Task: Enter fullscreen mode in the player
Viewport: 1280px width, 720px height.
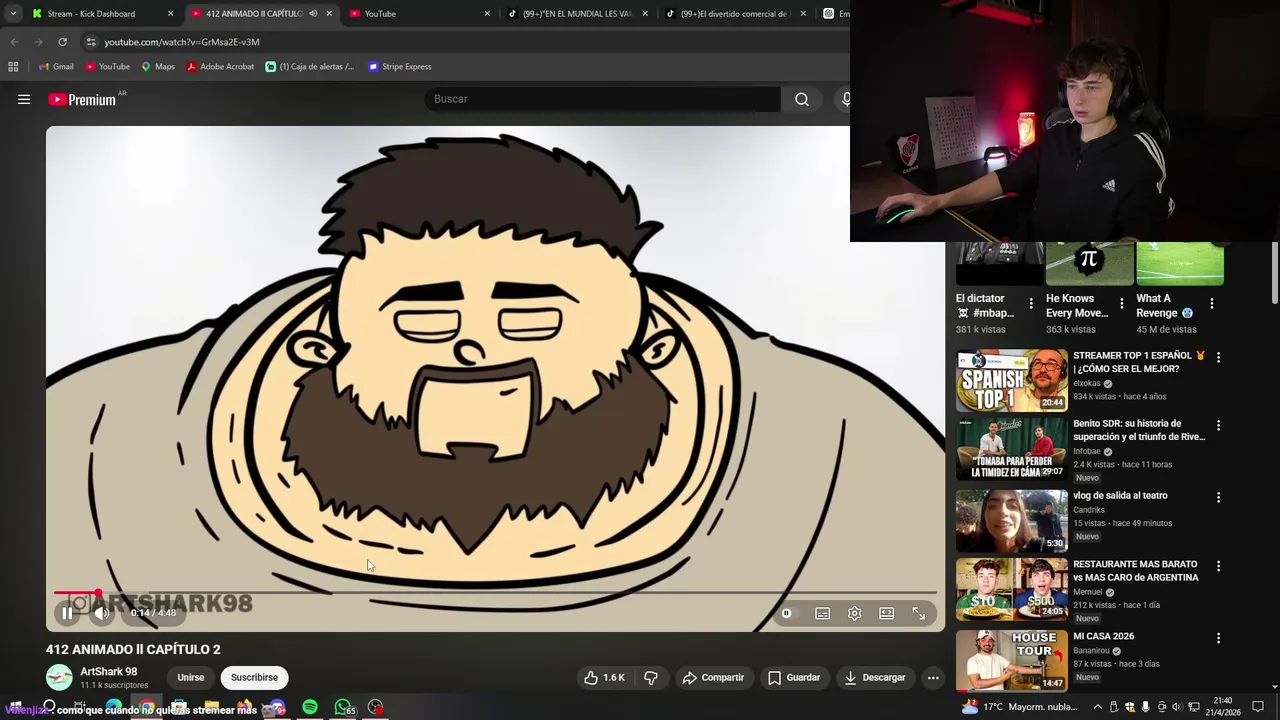Action: tap(918, 613)
